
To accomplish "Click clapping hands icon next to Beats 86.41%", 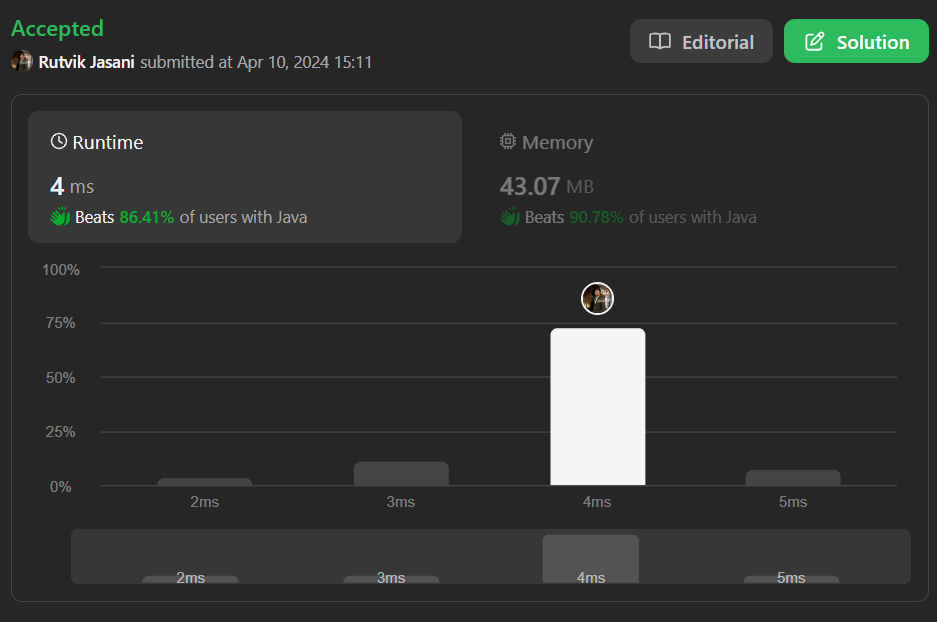I will point(60,217).
